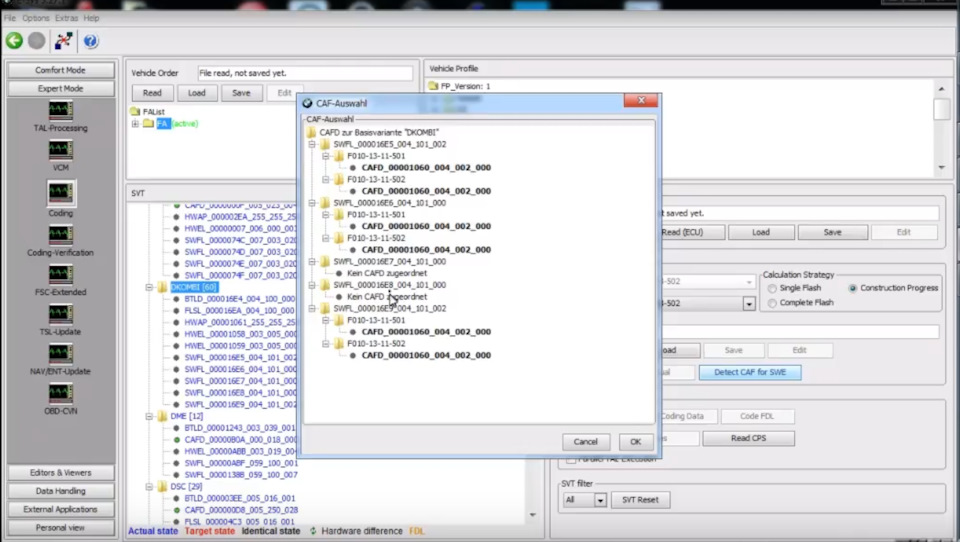Image resolution: width=960 pixels, height=542 pixels.
Task: Click Read CPS button
Action: tap(748, 438)
